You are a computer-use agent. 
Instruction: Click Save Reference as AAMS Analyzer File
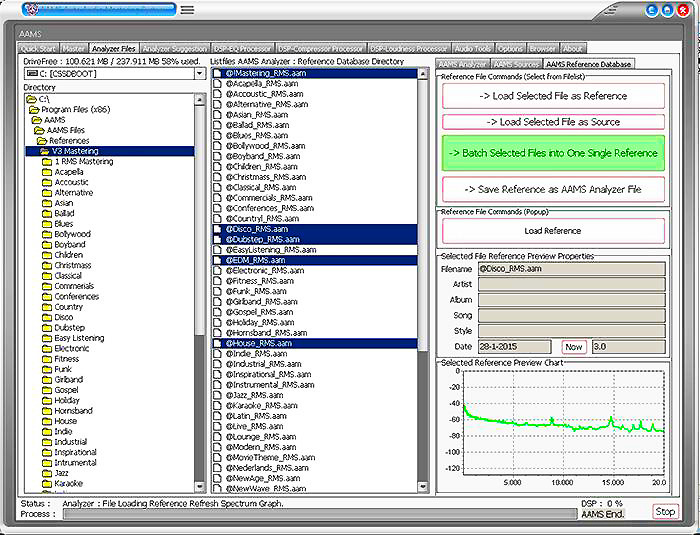click(x=553, y=189)
